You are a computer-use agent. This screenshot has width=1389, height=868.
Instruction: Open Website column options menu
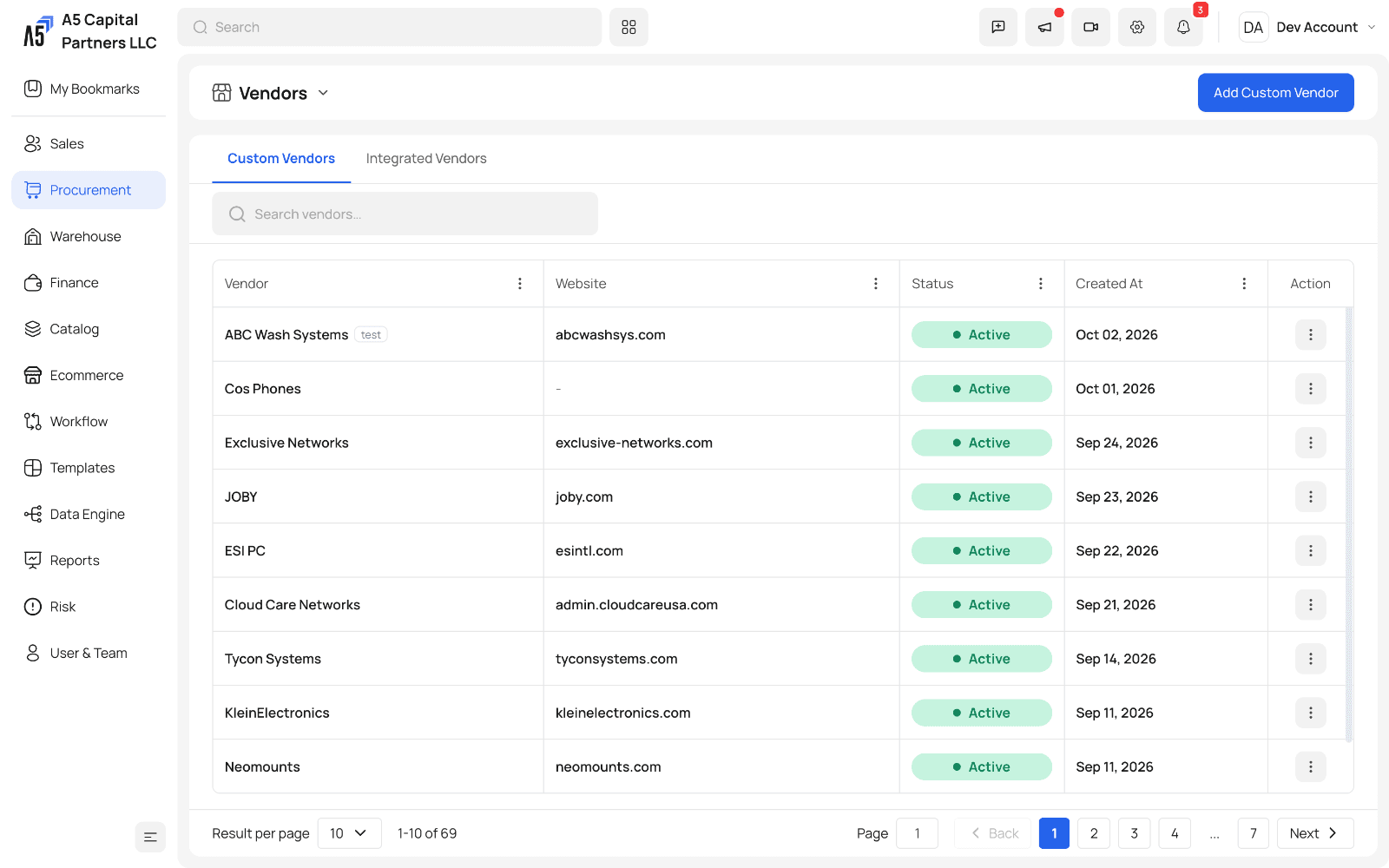[x=875, y=284]
